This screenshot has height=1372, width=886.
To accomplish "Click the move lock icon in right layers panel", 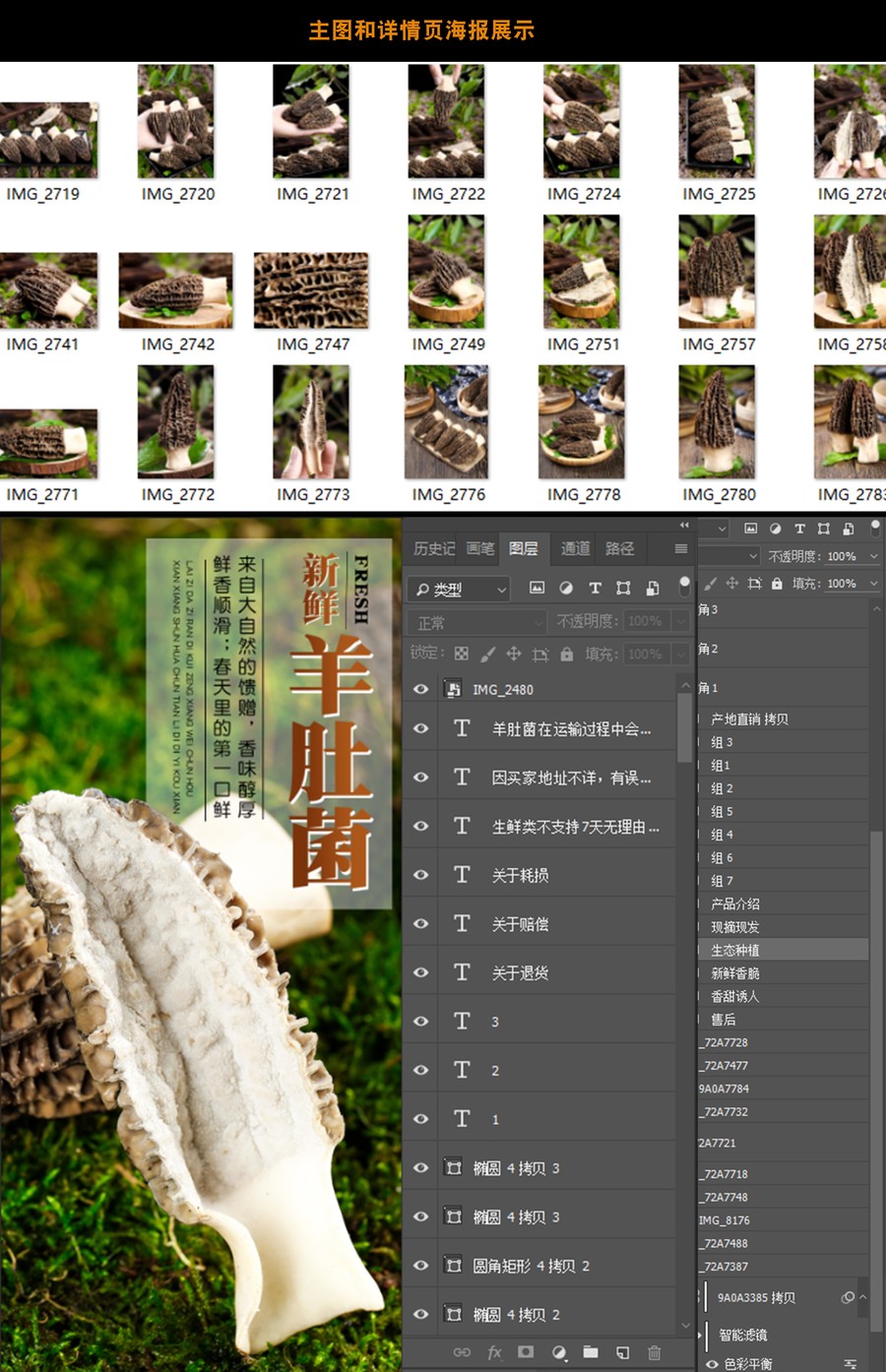I will tap(731, 584).
